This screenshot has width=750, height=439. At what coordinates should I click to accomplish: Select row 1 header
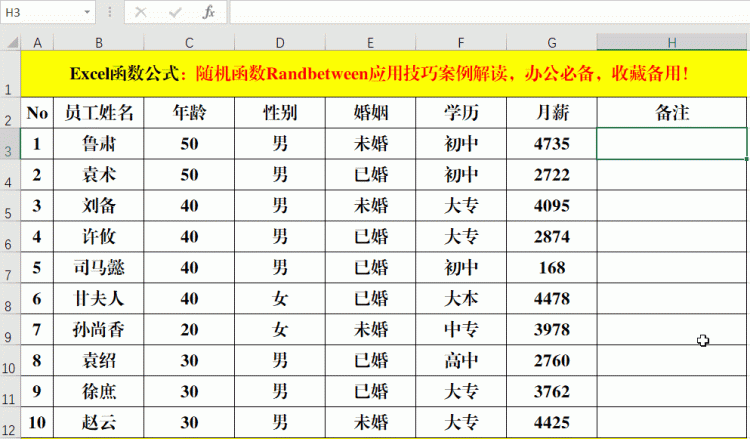[x=10, y=74]
